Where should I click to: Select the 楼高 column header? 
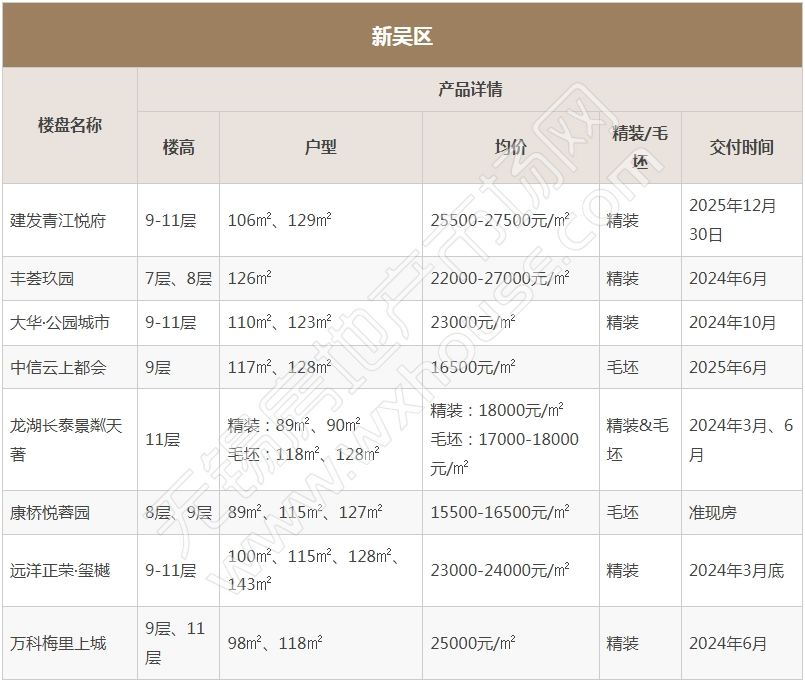pos(179,147)
